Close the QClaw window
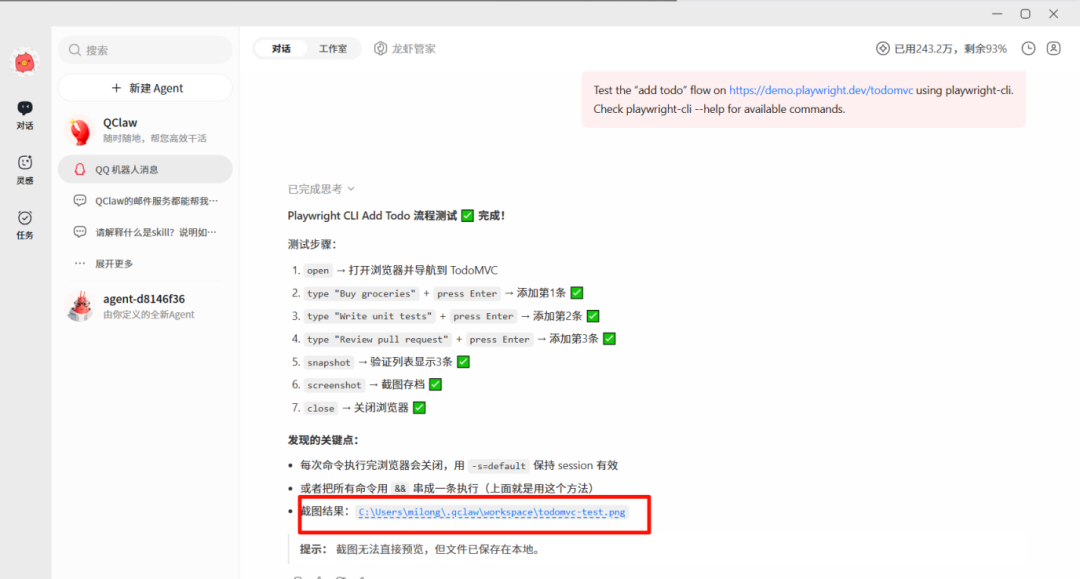1080x579 pixels. pyautogui.click(x=1053, y=14)
